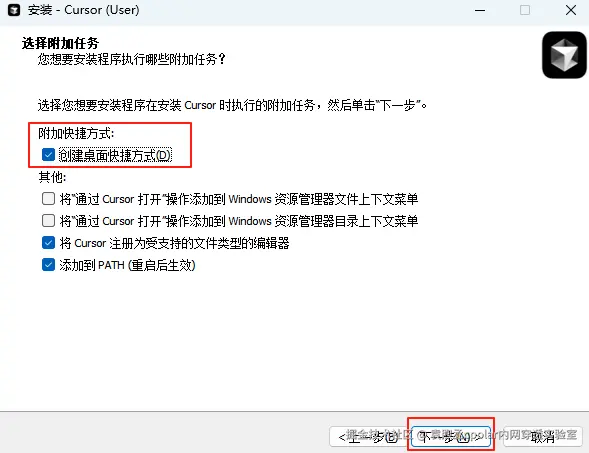Click the 其他 group label
The height and width of the screenshot is (453, 589).
(53, 177)
